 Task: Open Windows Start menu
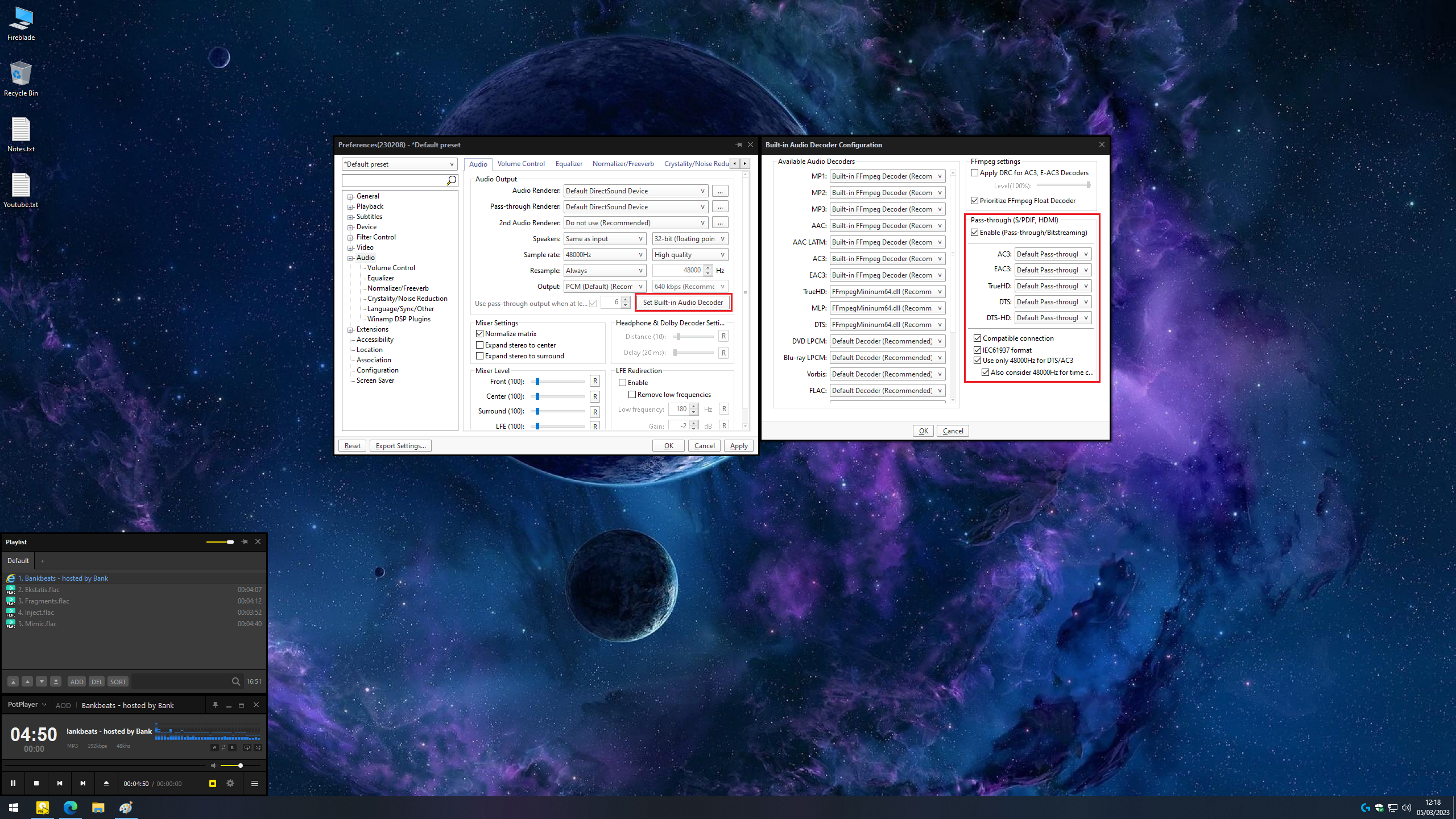pos(14,807)
